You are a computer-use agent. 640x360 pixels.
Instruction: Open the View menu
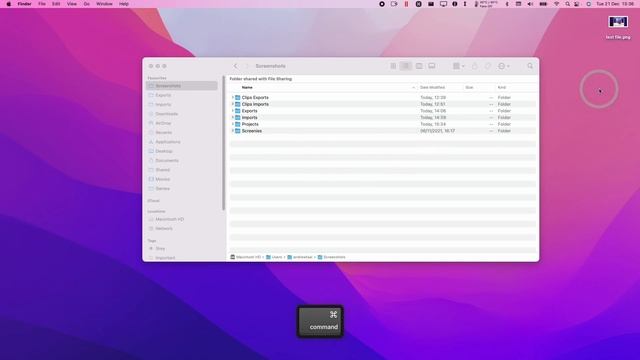tap(72, 4)
